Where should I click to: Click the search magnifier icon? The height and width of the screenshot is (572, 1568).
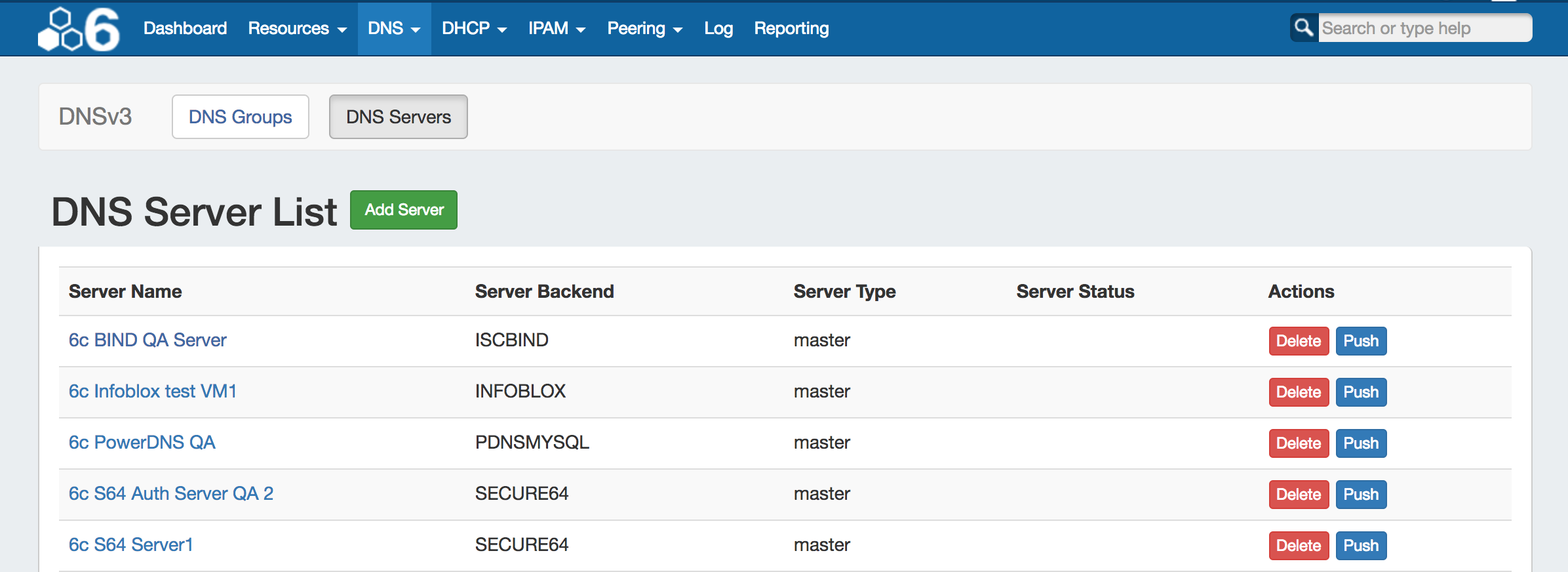pyautogui.click(x=1303, y=28)
